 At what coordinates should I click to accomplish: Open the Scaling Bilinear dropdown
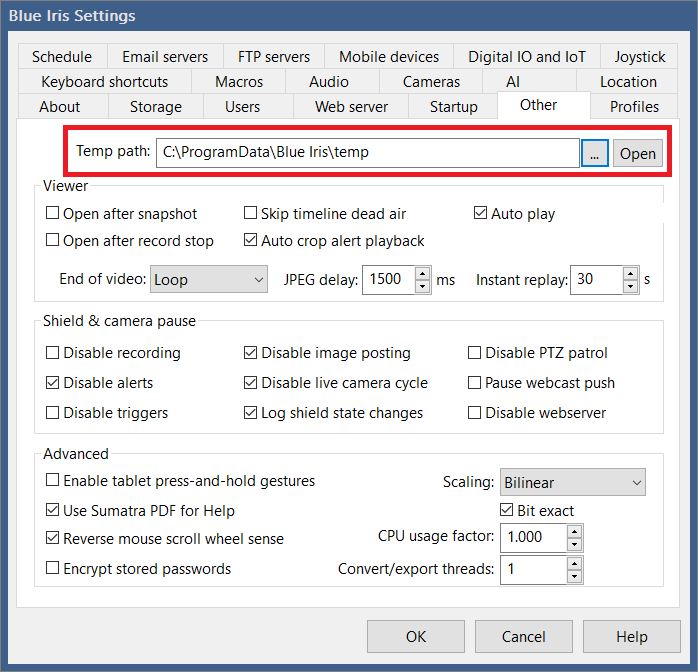point(572,482)
